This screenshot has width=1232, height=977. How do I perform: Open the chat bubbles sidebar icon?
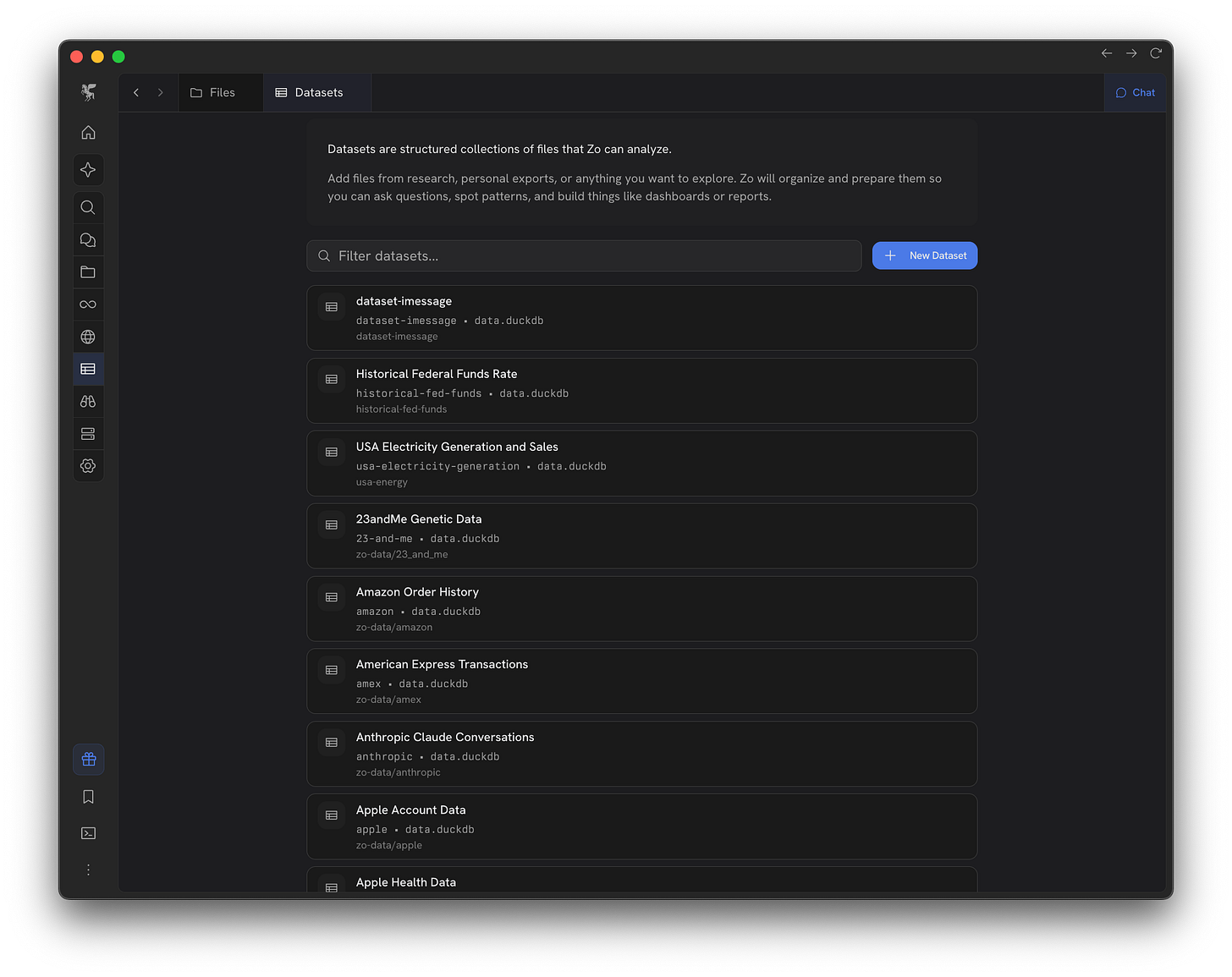tap(88, 240)
